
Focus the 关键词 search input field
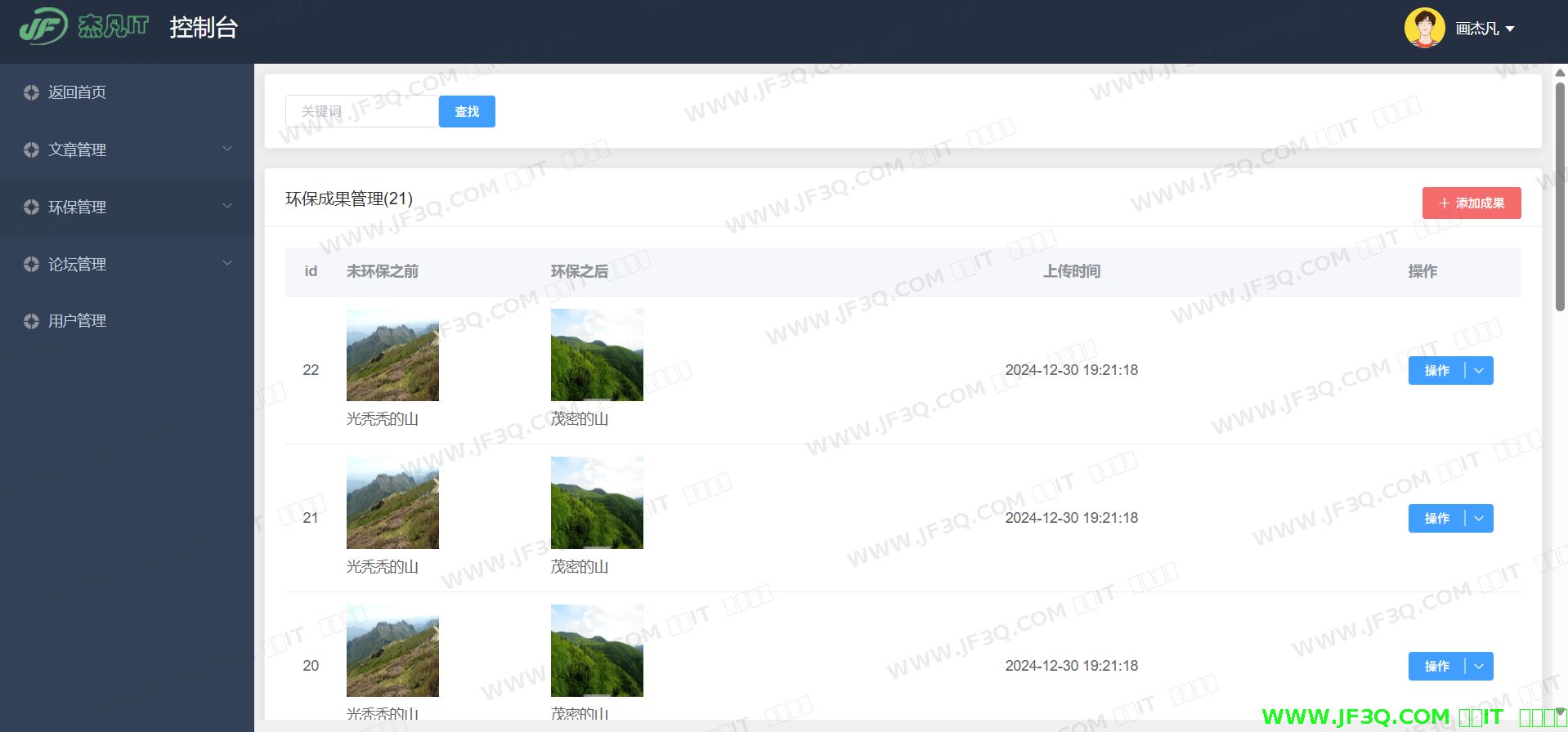coord(361,111)
